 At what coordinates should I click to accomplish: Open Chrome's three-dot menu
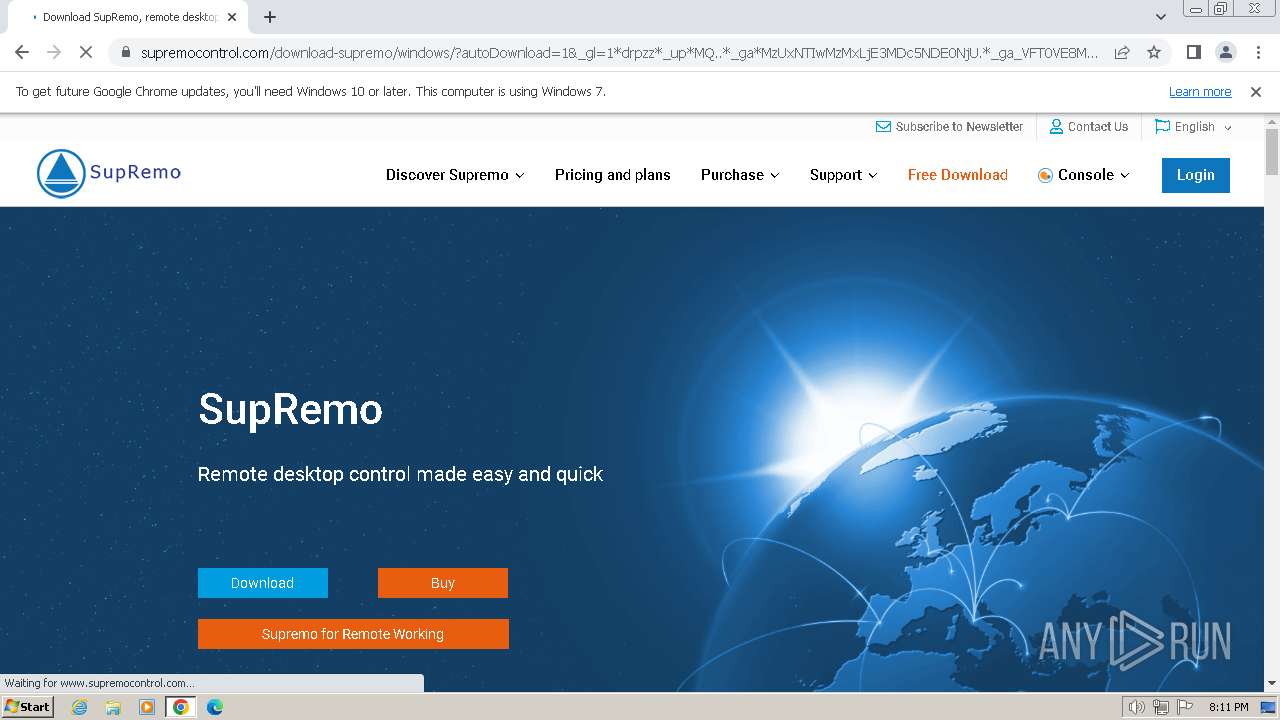pyautogui.click(x=1257, y=52)
